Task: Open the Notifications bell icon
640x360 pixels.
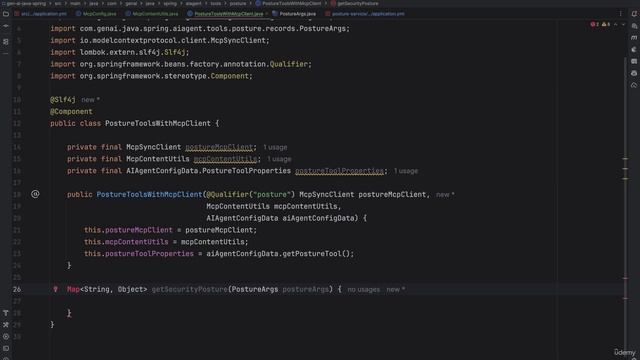Action: pos(634,14)
